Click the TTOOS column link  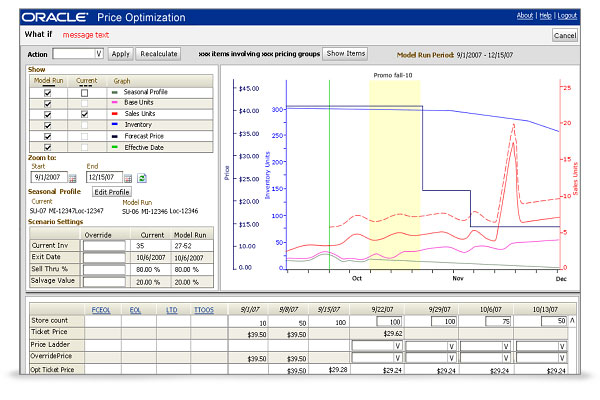[204, 310]
